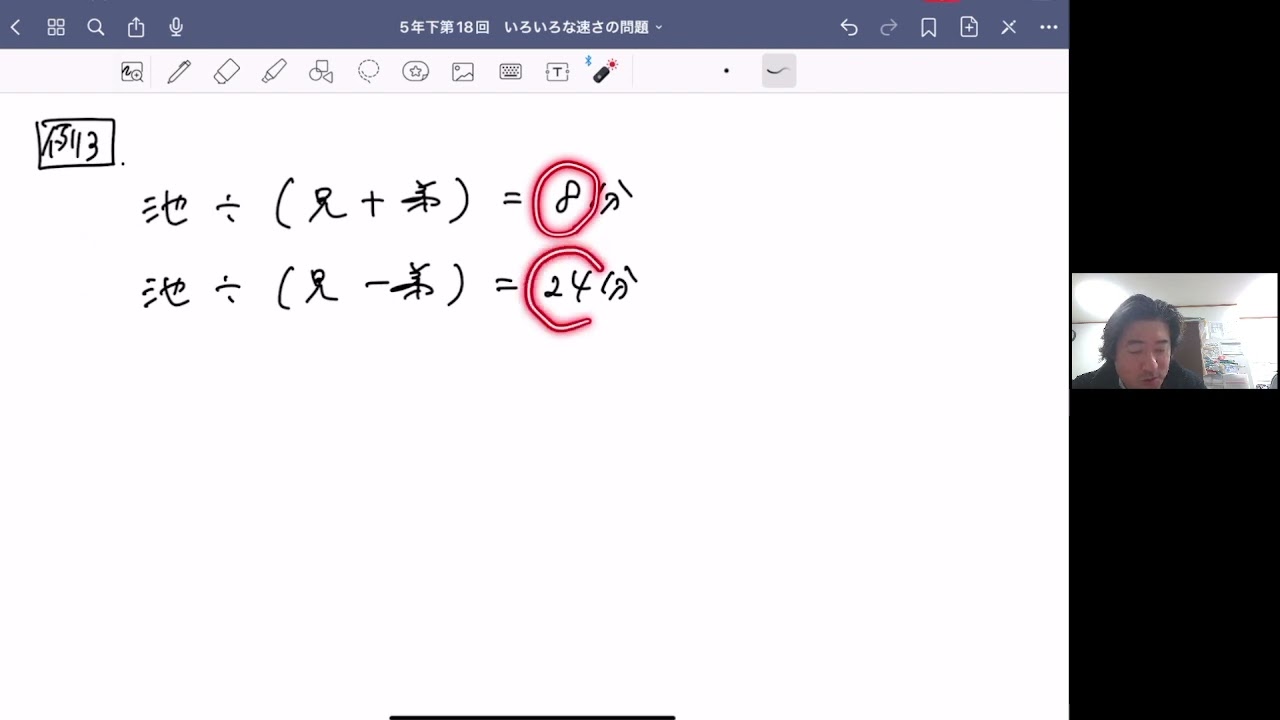This screenshot has height=720, width=1280.
Task: Select the Text box tool
Action: [x=557, y=71]
